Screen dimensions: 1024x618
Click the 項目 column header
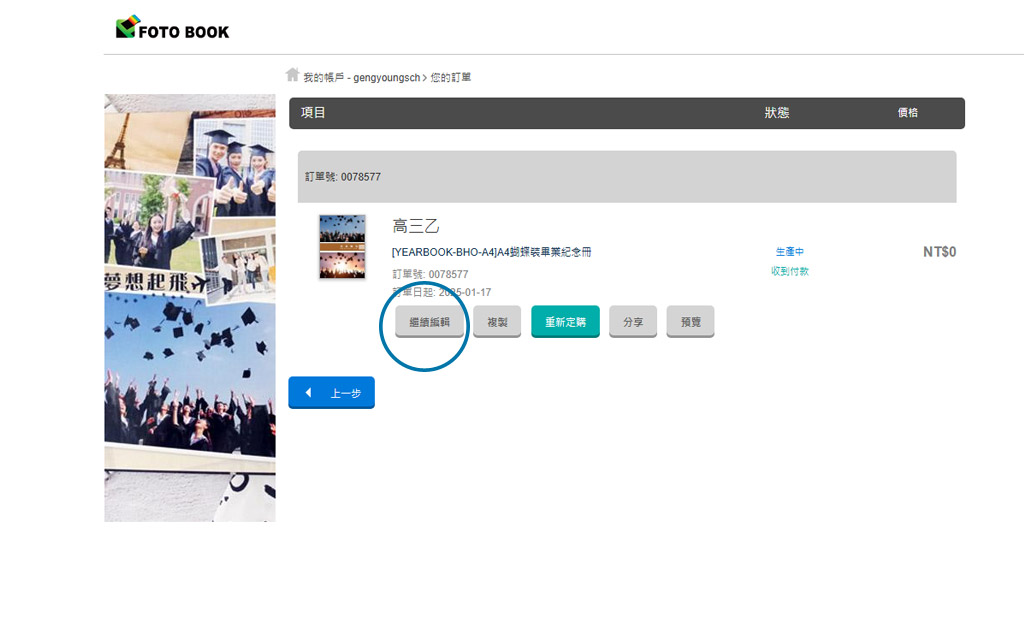(x=313, y=112)
